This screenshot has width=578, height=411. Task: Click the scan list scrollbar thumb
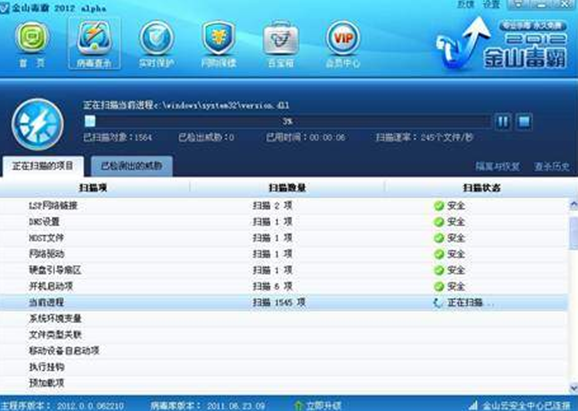pyautogui.click(x=574, y=233)
